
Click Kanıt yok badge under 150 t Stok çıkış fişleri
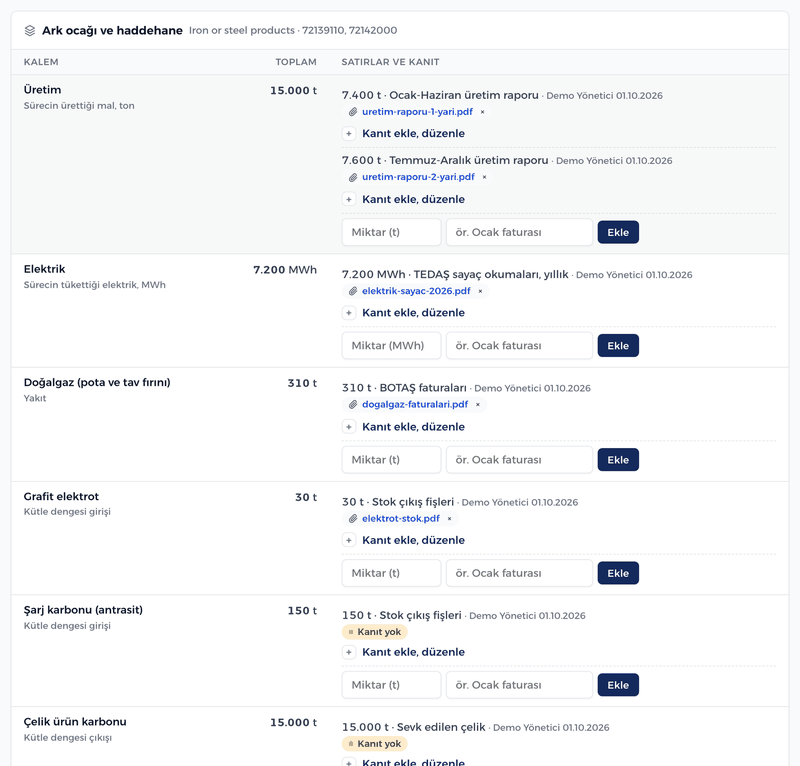tap(374, 632)
